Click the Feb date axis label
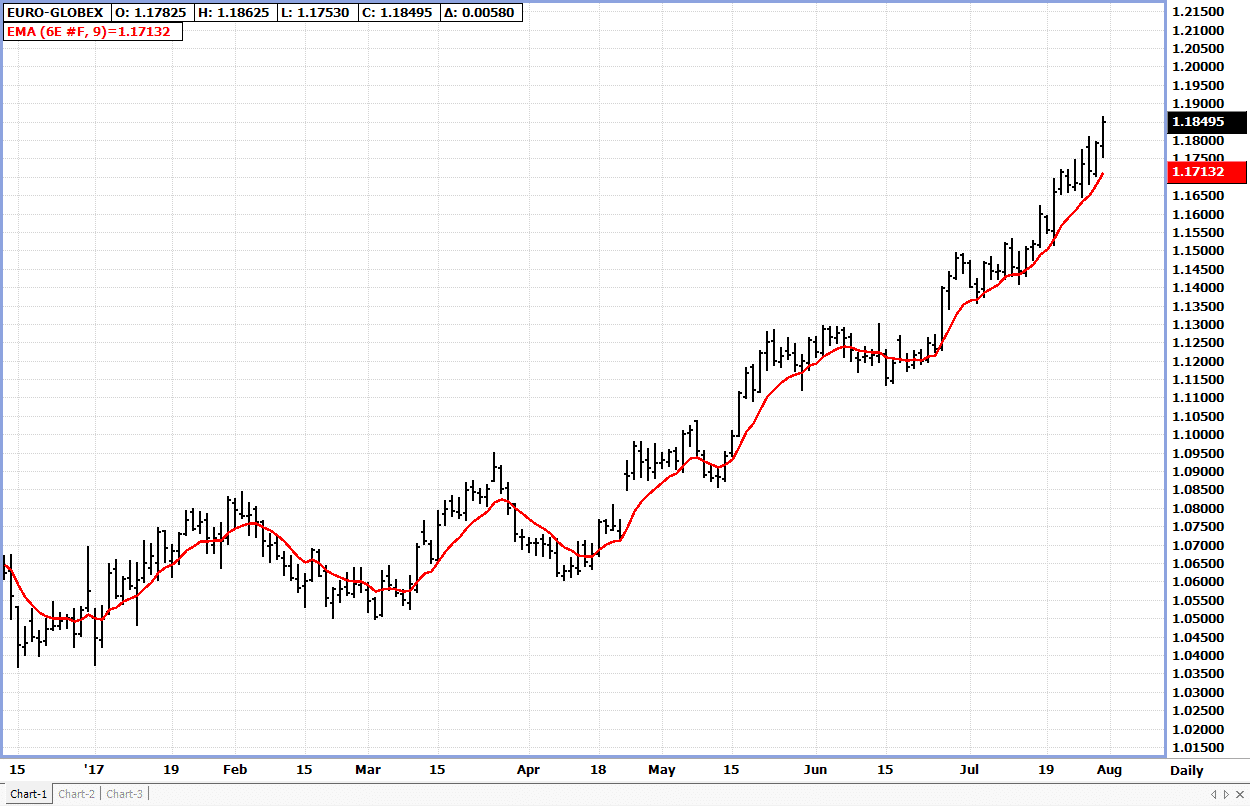This screenshot has height=806, width=1250. (x=235, y=770)
